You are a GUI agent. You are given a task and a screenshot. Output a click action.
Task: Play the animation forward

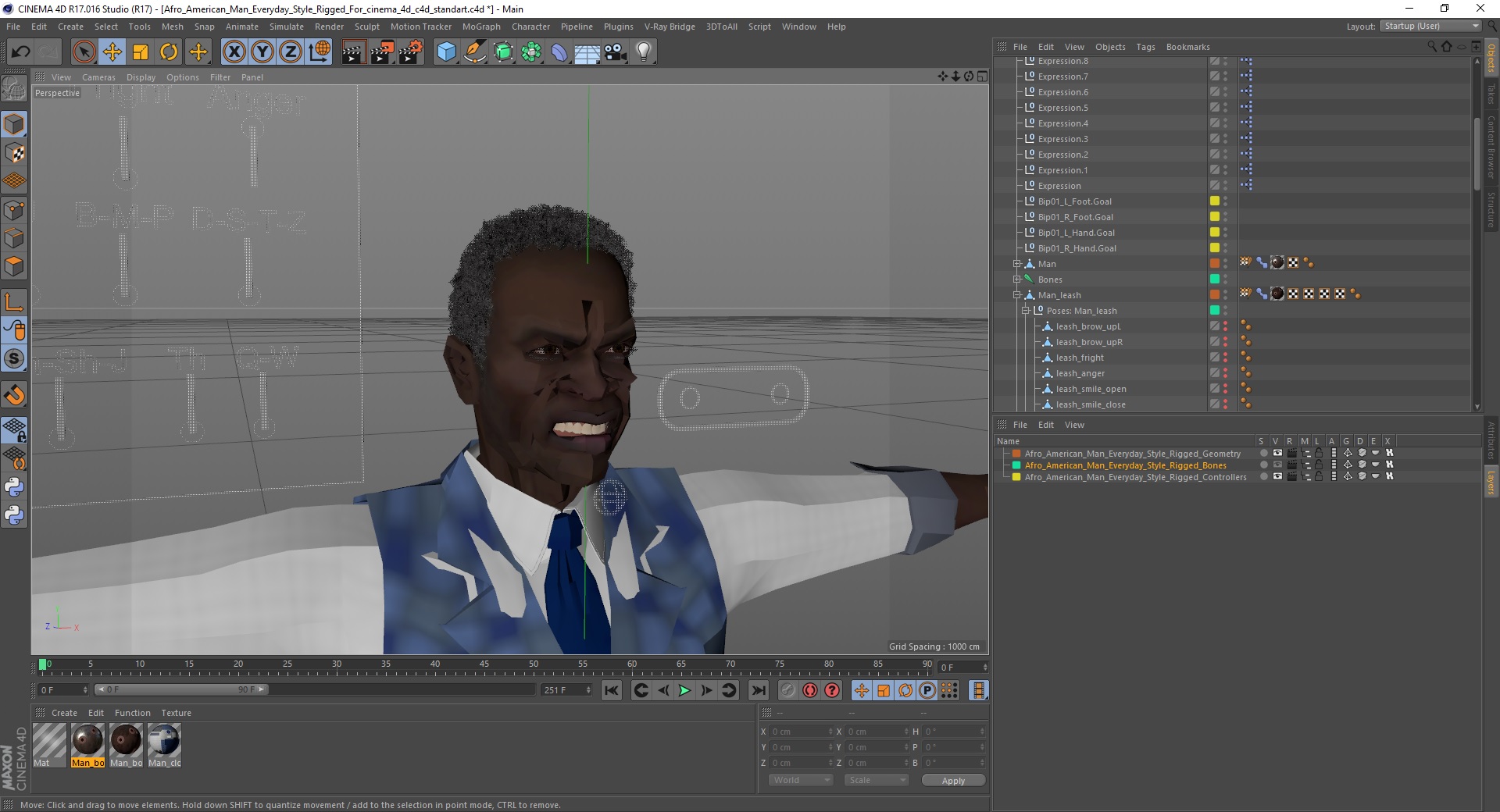pyautogui.click(x=684, y=690)
